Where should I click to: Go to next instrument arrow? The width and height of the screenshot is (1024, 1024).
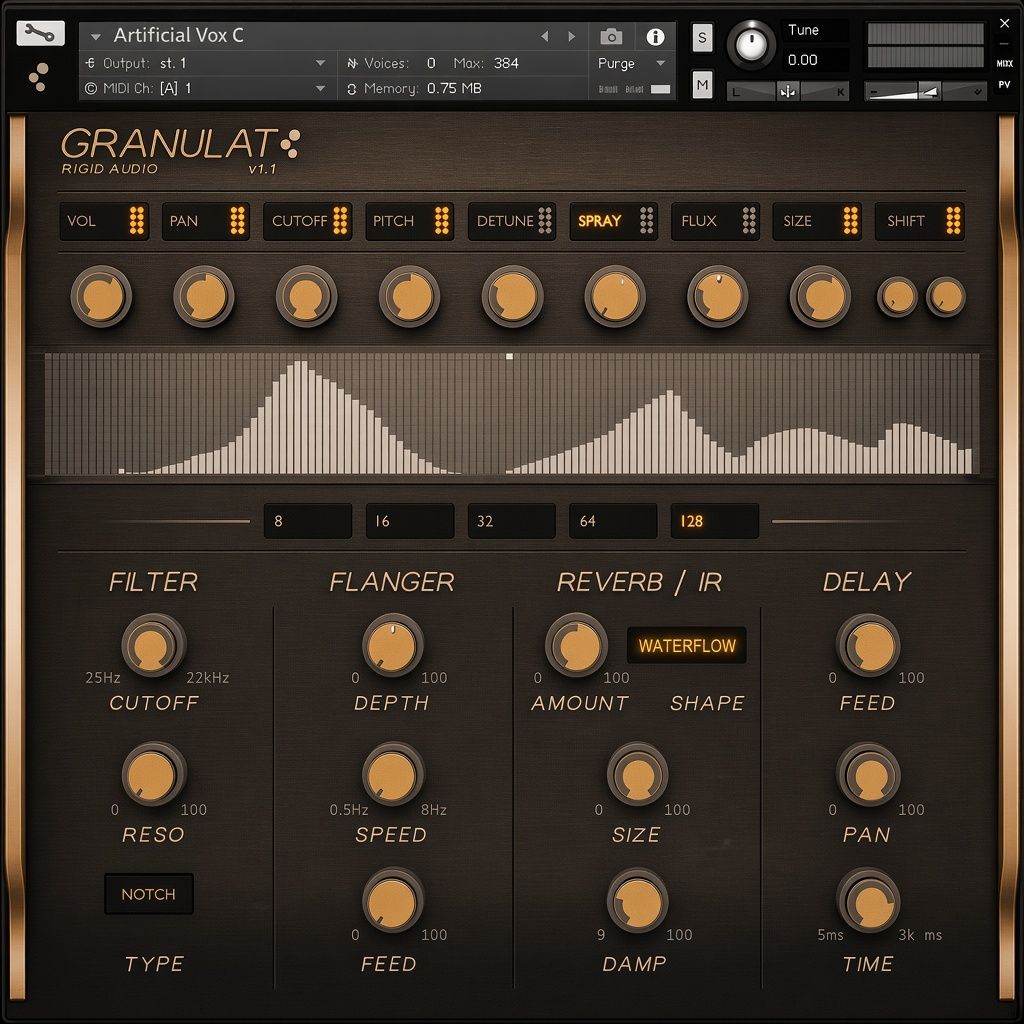572,37
